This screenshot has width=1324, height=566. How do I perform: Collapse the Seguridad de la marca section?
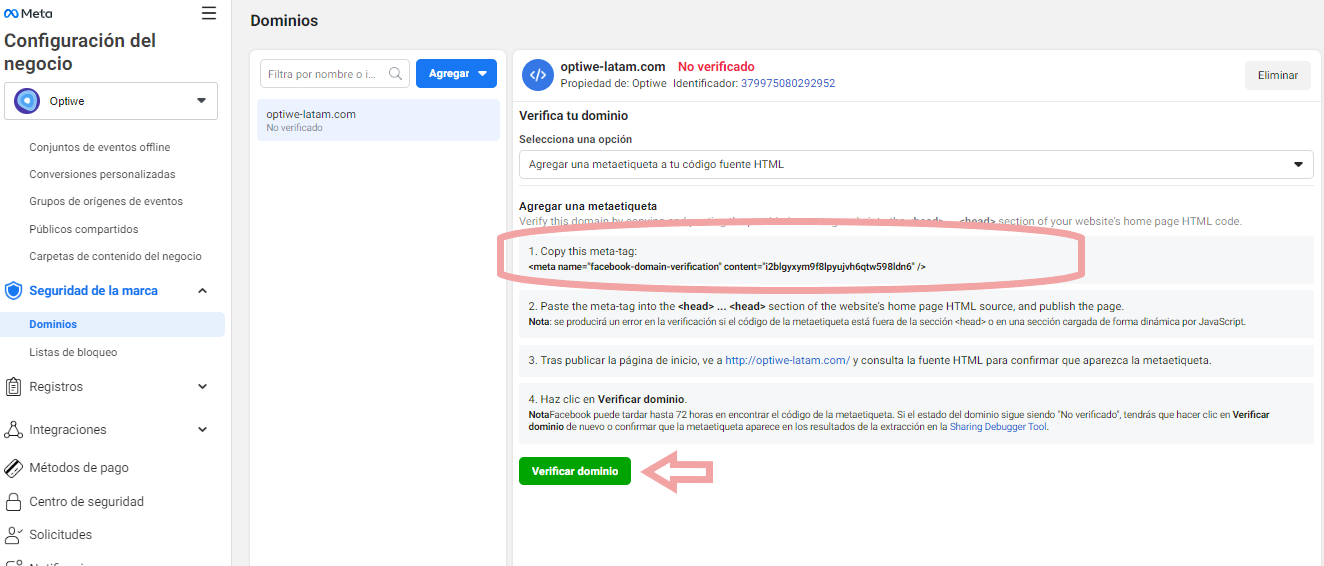click(x=202, y=291)
